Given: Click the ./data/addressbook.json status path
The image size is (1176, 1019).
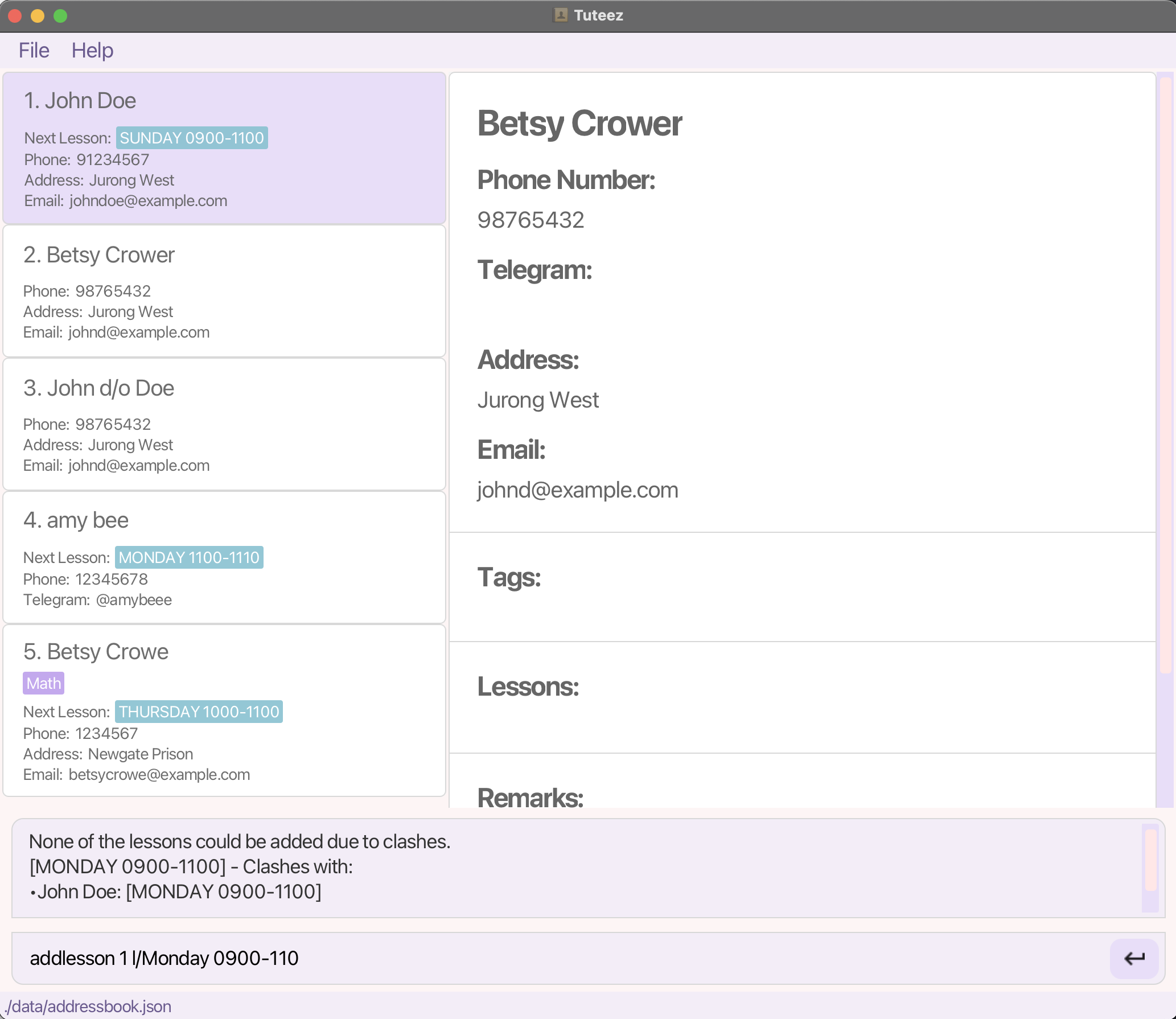Looking at the screenshot, I should click(x=88, y=1006).
